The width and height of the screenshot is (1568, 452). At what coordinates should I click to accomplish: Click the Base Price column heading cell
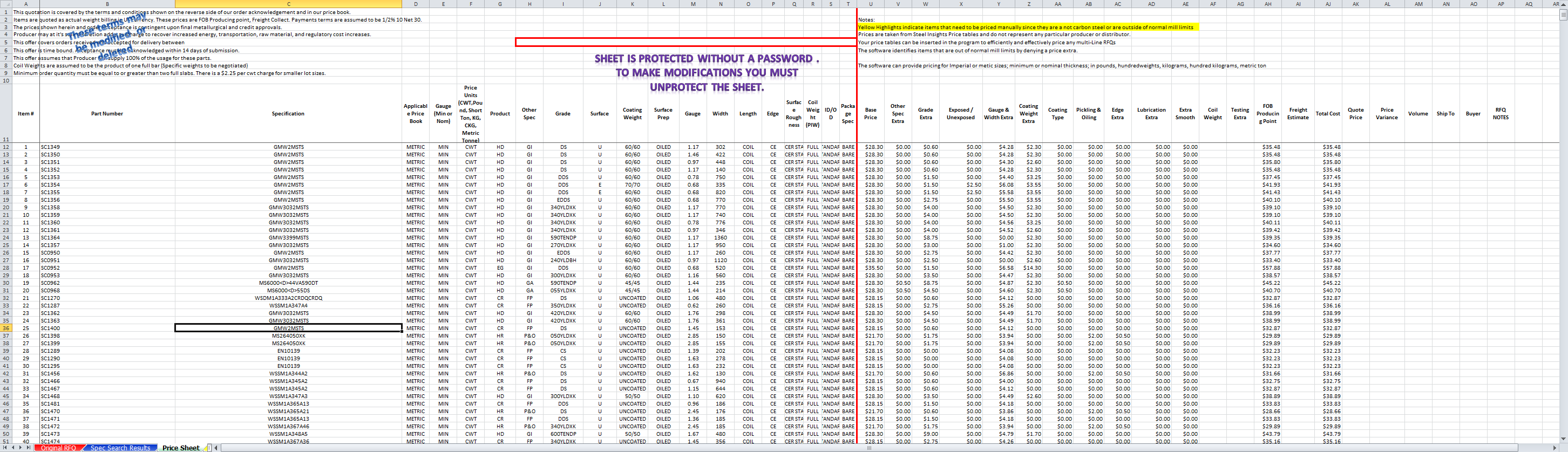point(871,114)
